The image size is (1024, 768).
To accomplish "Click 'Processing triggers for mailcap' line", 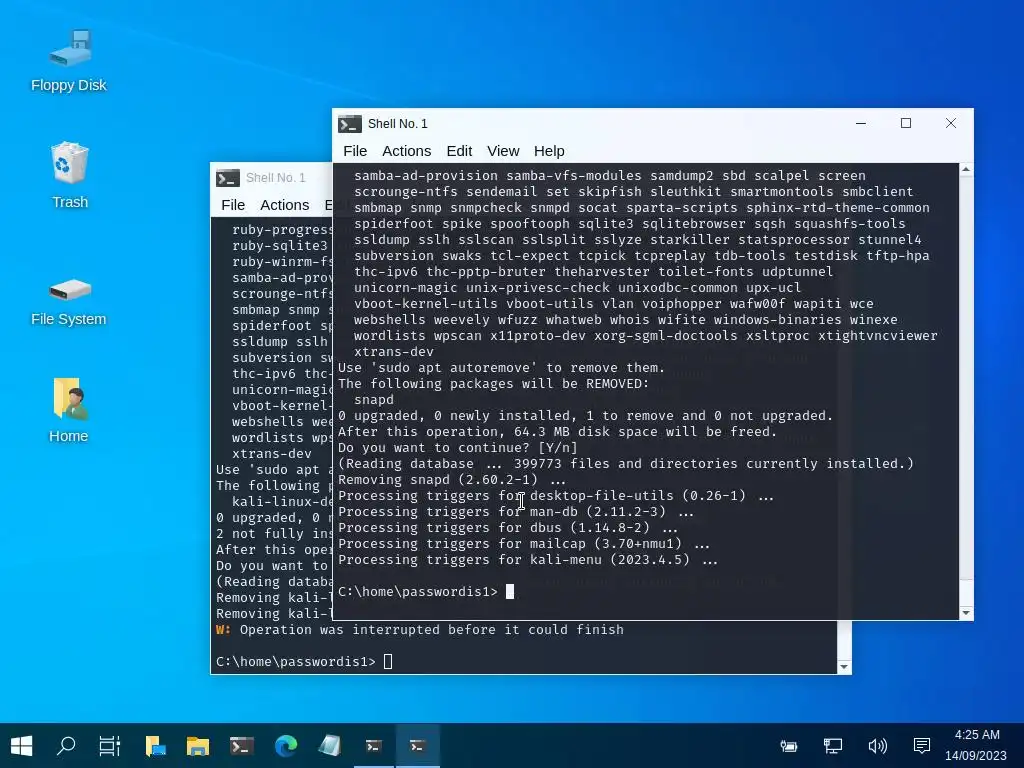I will pos(524,543).
